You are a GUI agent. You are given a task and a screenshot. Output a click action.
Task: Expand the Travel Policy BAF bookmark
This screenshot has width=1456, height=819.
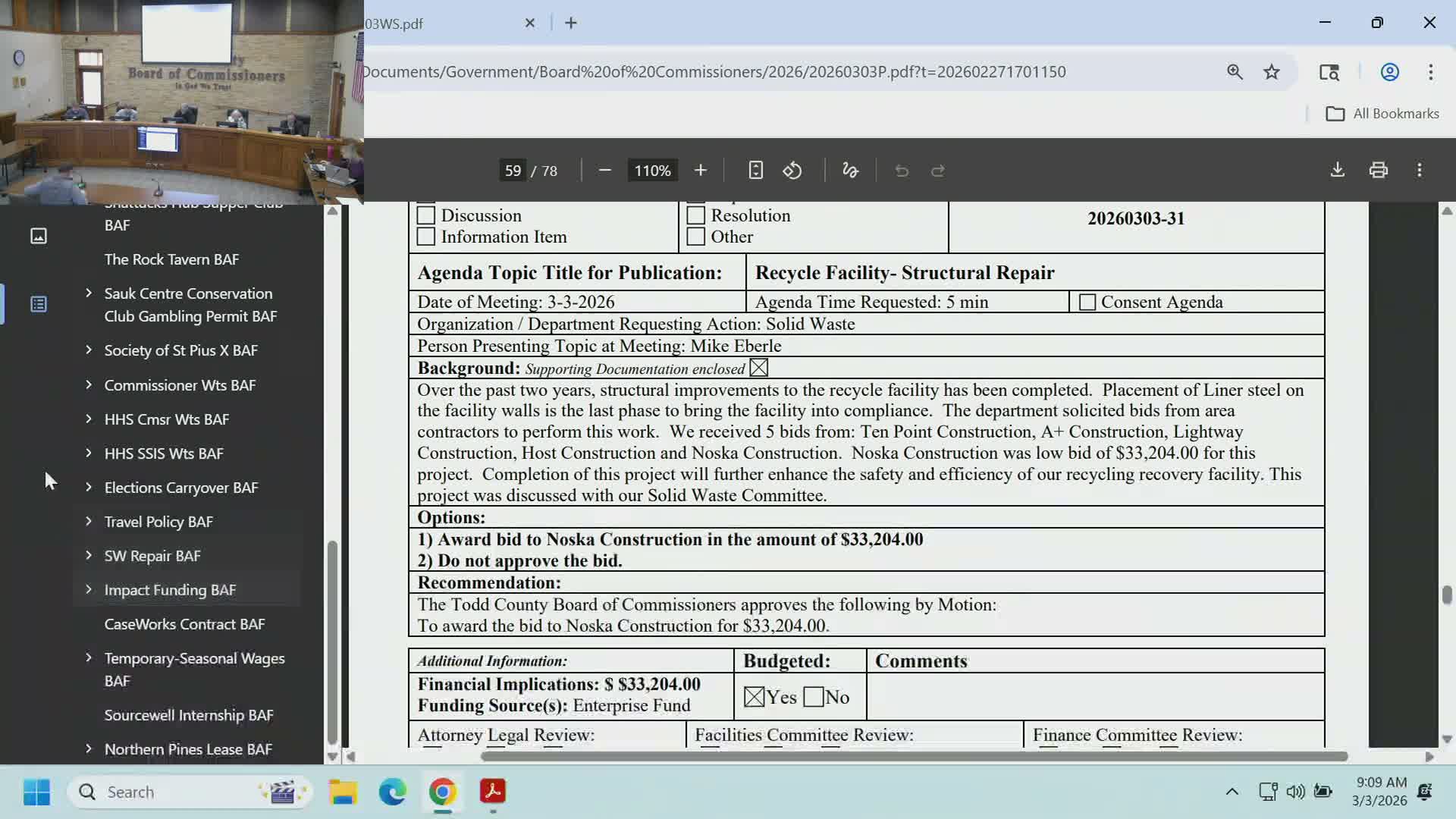click(x=88, y=521)
